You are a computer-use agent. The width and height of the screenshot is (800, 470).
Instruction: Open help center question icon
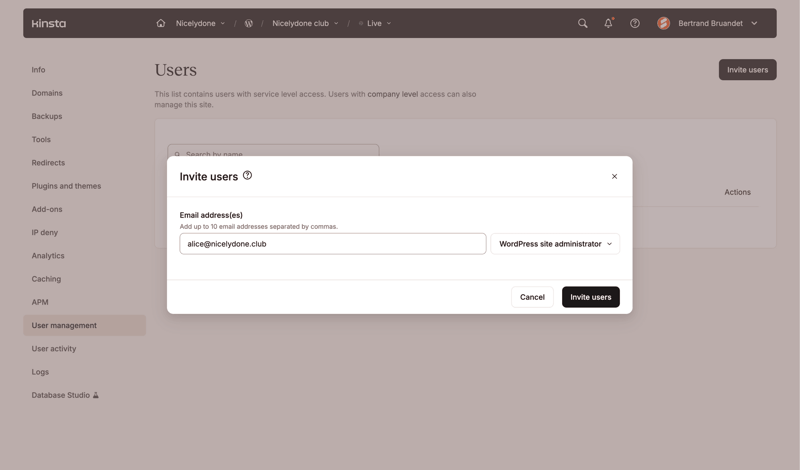[x=635, y=23]
